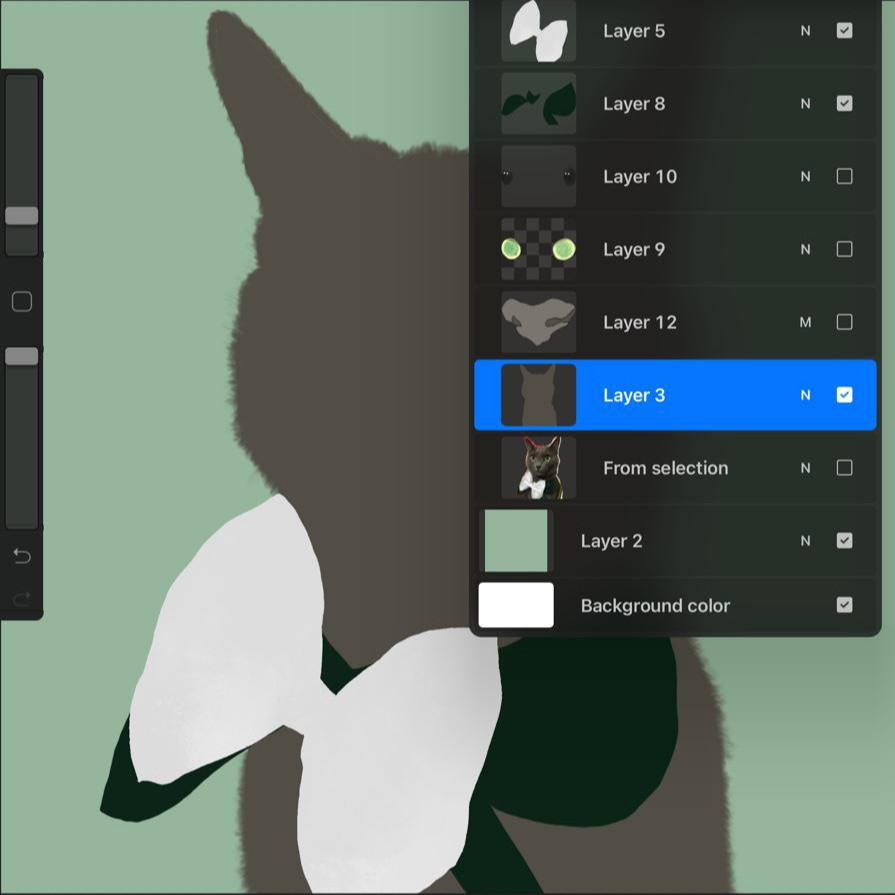Open blend mode N for Layer 3
Screen dimensions: 895x895
805,395
